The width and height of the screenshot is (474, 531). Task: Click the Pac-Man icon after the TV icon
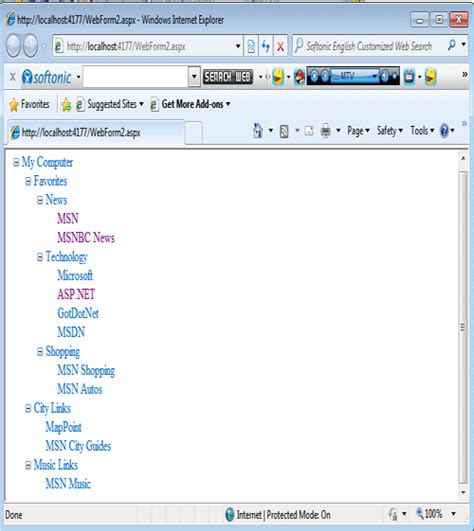(x=430, y=77)
